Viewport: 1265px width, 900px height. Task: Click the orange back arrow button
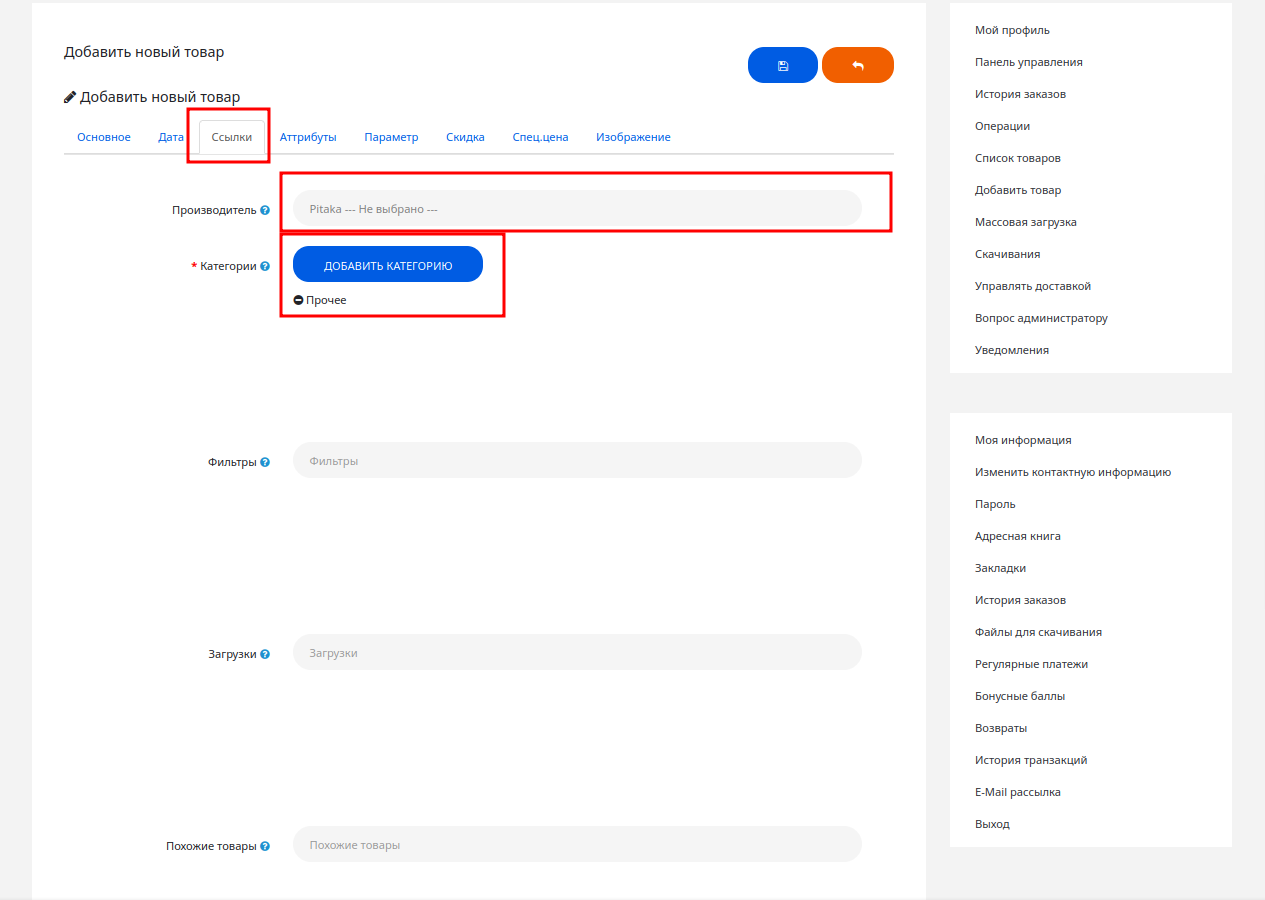[x=857, y=65]
